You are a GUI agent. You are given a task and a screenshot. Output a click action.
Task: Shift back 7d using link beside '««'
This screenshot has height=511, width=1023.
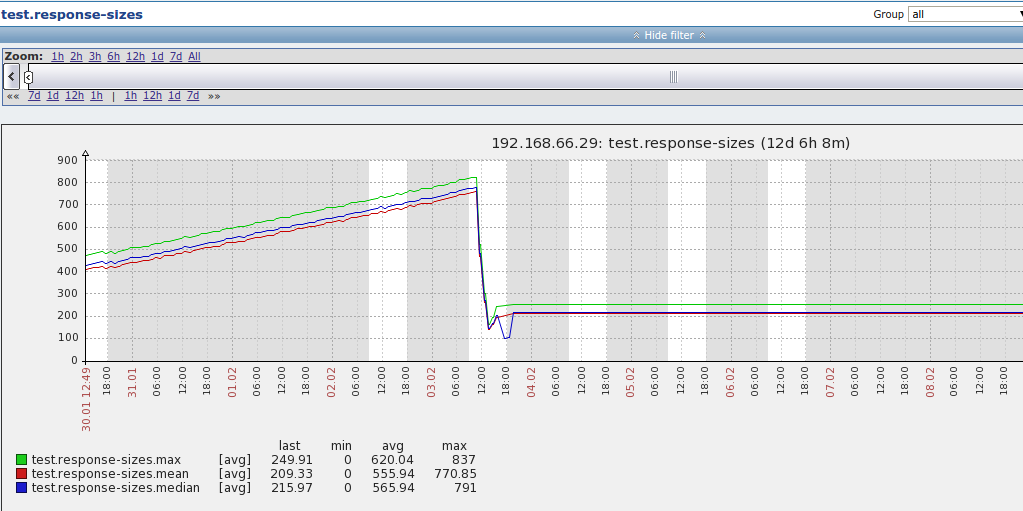[35, 95]
